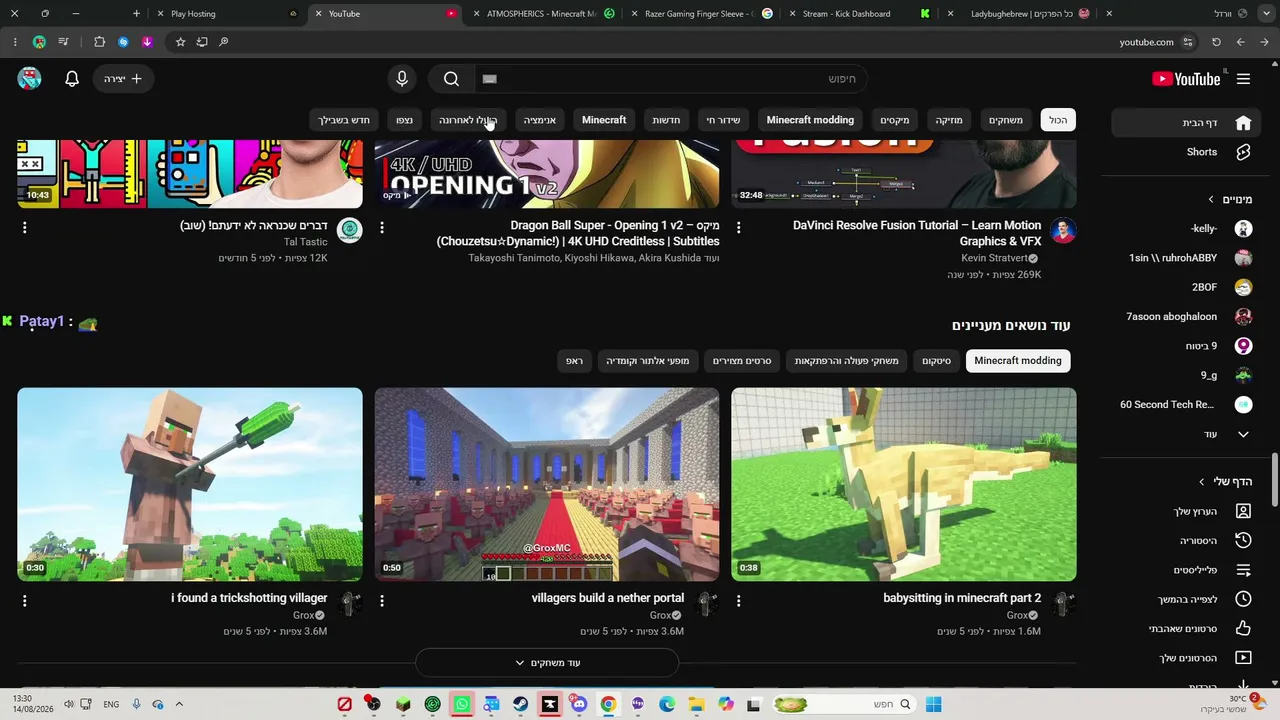Image resolution: width=1280 pixels, height=720 pixels.
Task: Start voice search with the microphone
Action: [x=402, y=79]
